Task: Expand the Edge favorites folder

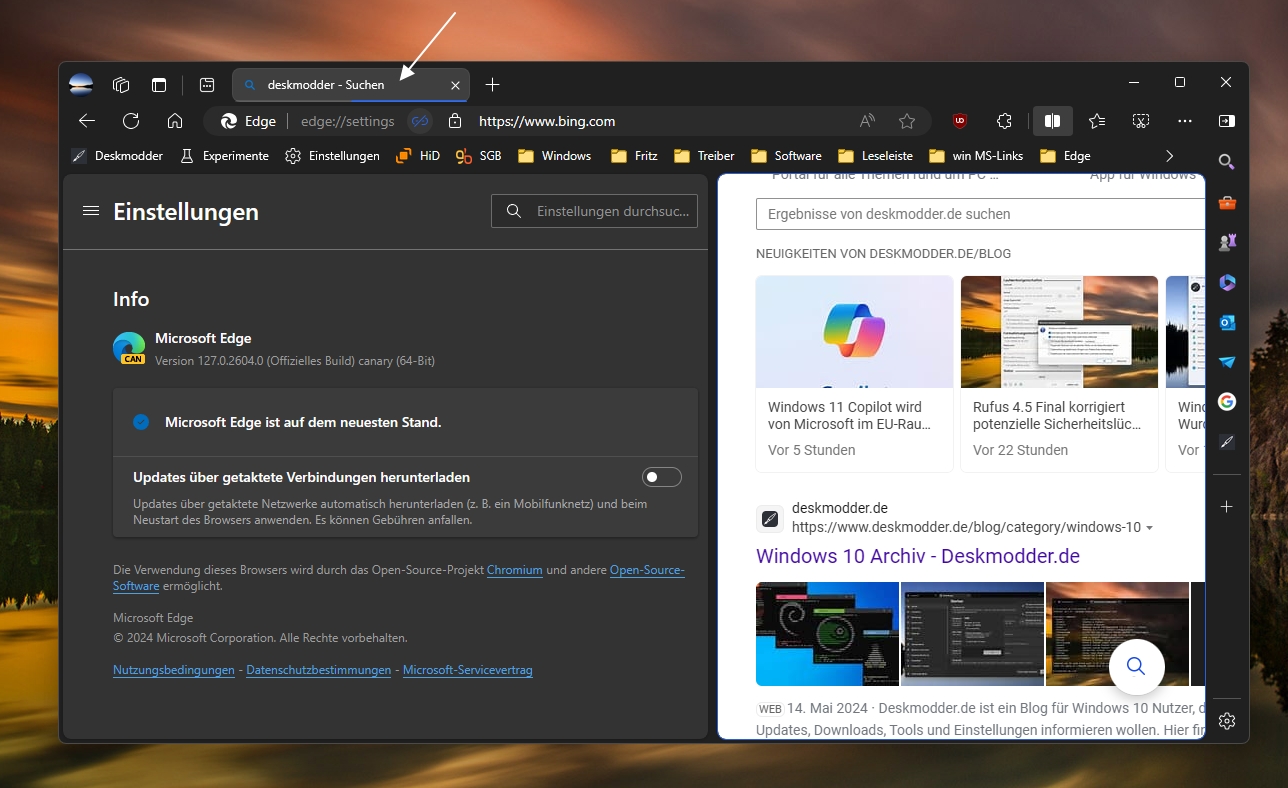Action: tap(1065, 156)
